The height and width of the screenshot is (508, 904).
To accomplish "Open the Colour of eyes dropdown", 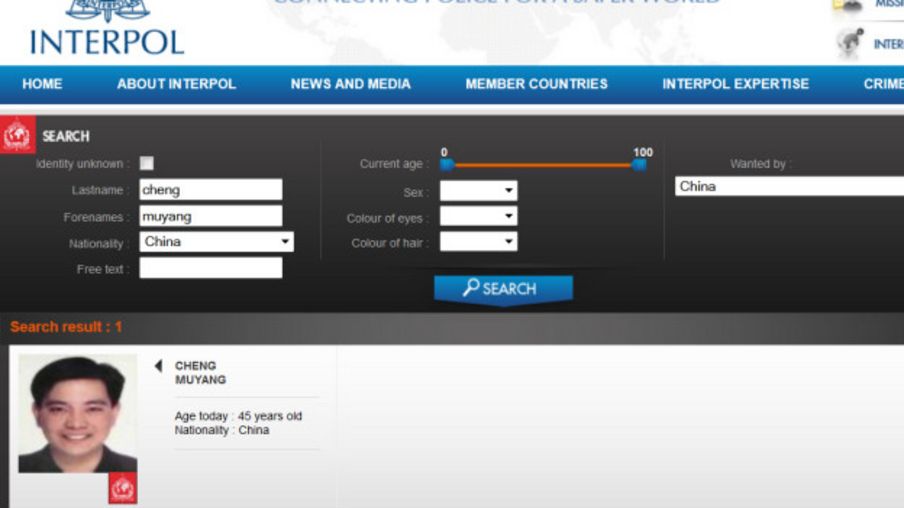I will pyautogui.click(x=479, y=216).
